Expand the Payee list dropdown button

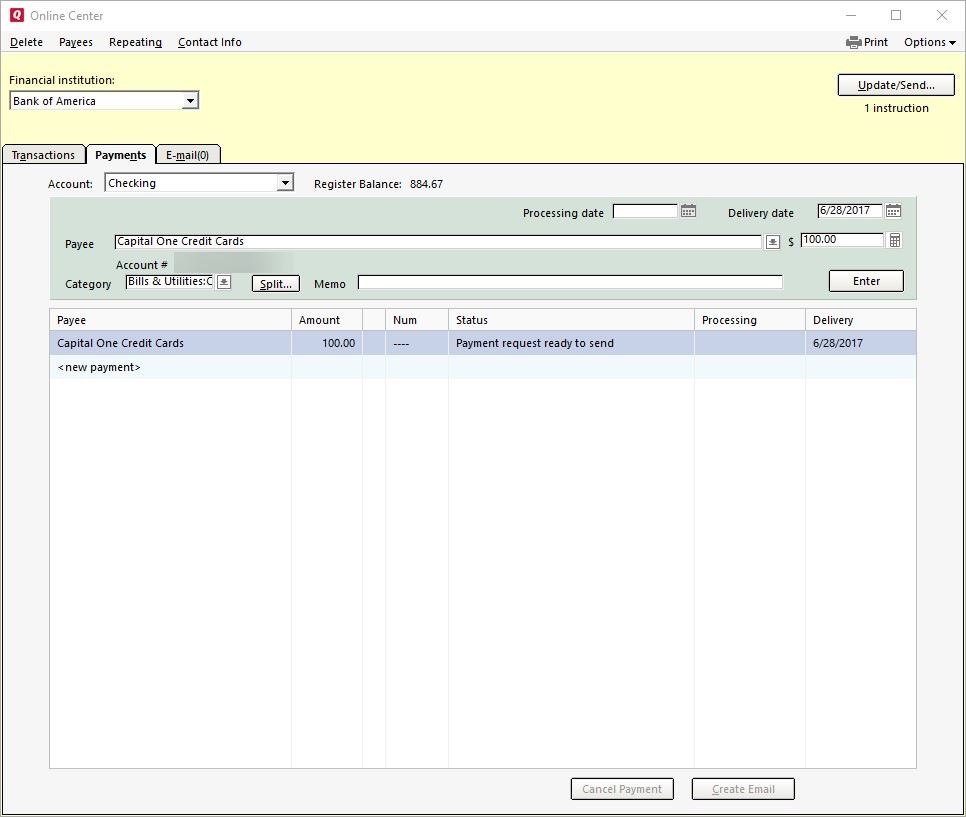pyautogui.click(x=772, y=242)
